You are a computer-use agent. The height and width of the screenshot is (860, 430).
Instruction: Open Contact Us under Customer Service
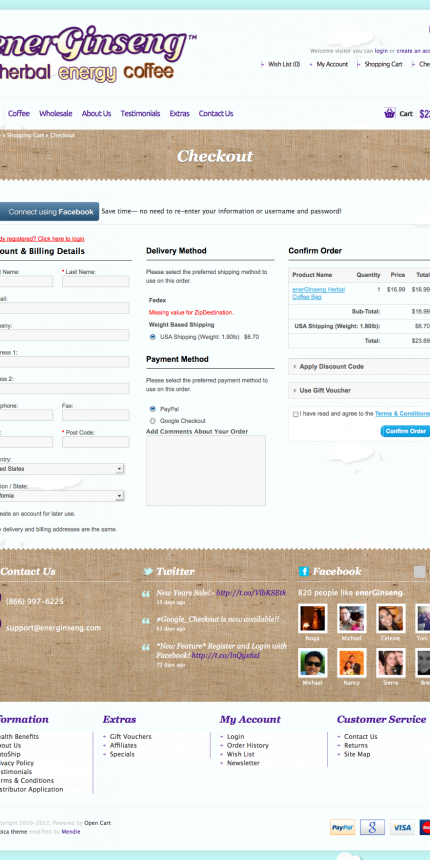pos(361,737)
